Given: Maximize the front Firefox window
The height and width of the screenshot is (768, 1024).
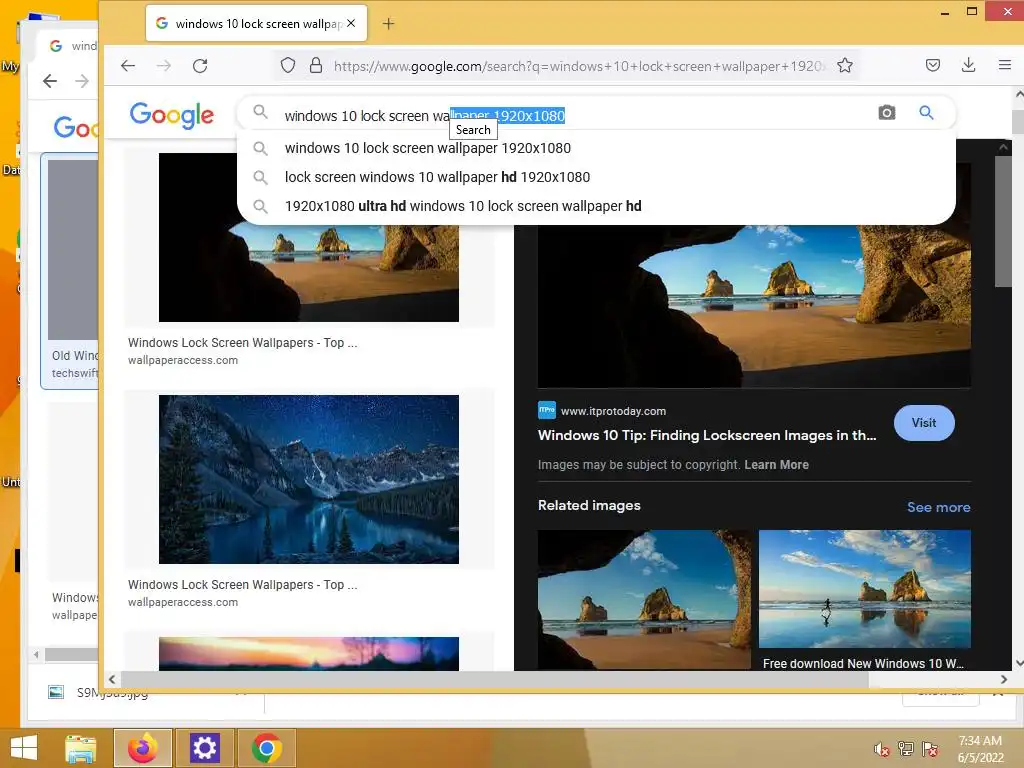Looking at the screenshot, I should pyautogui.click(x=972, y=12).
